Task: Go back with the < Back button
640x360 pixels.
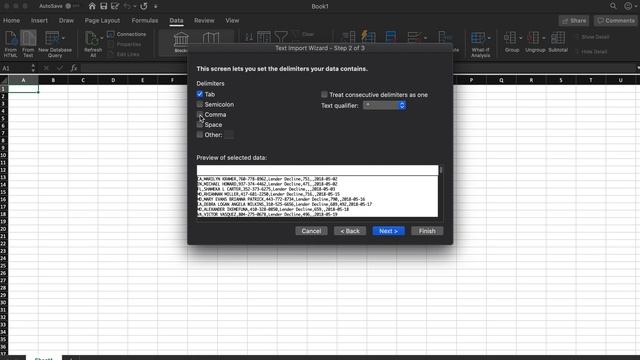Action: pyautogui.click(x=350, y=231)
